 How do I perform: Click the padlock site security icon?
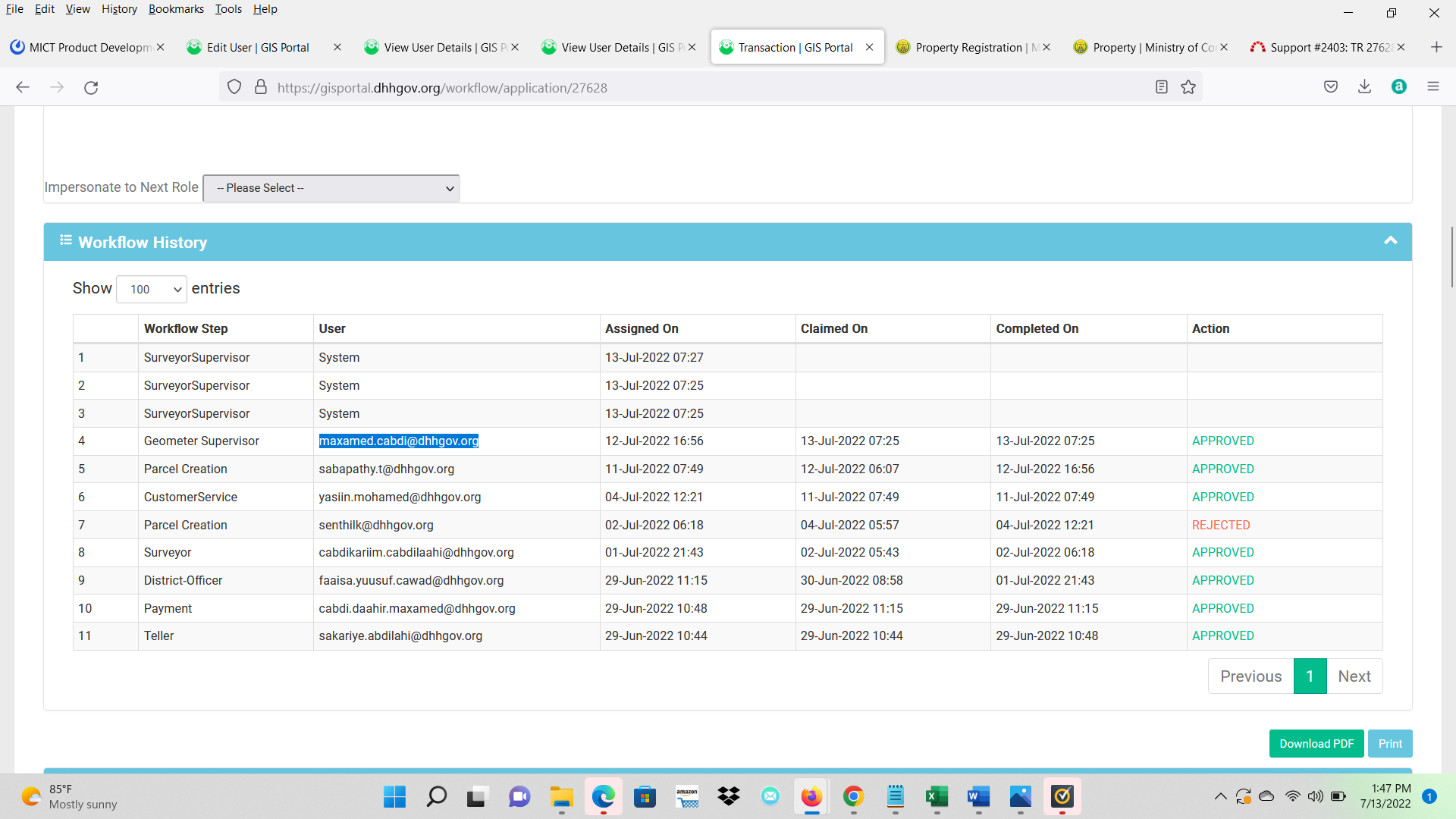[x=261, y=87]
